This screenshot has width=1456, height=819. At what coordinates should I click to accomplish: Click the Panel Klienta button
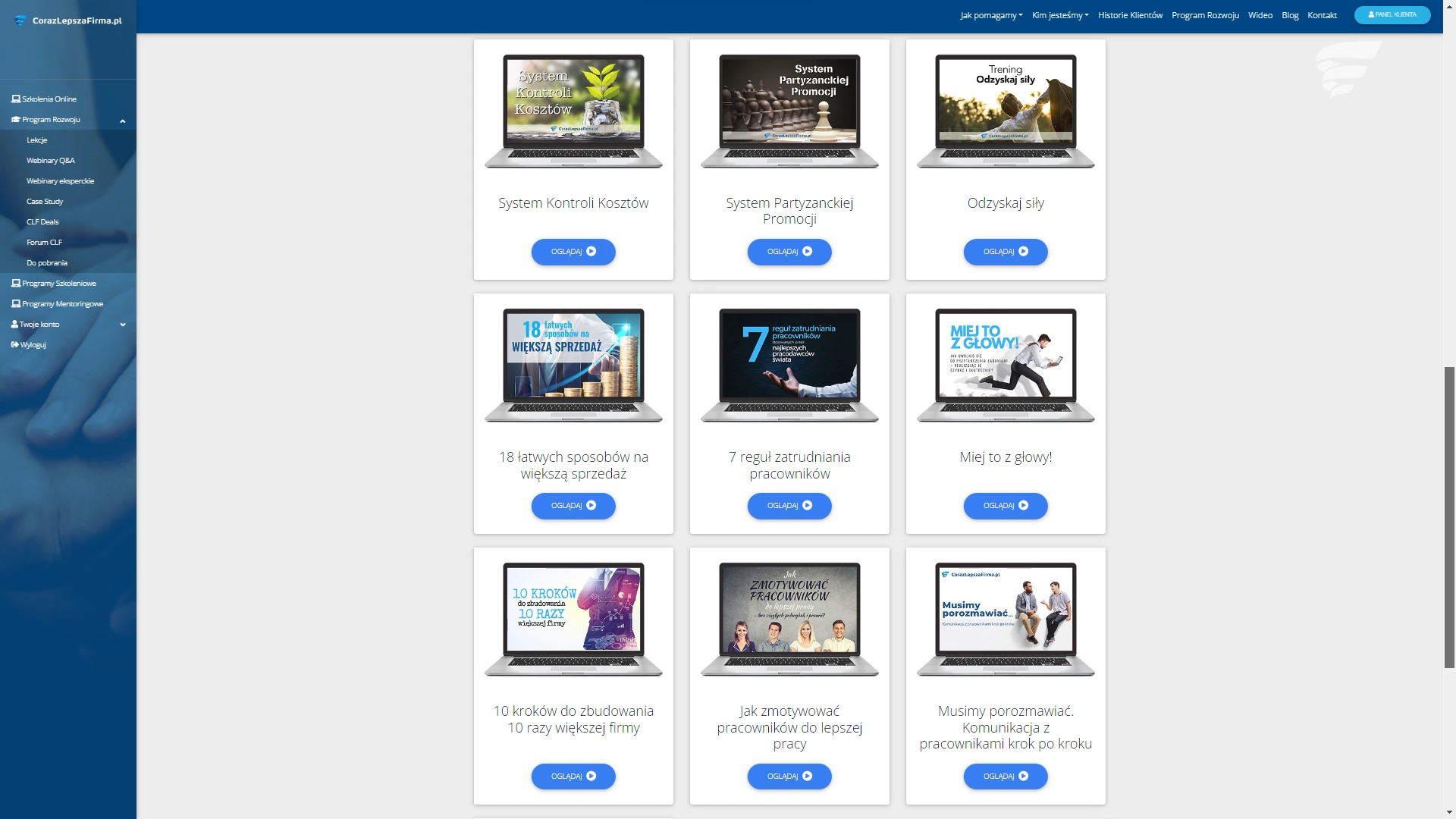(1392, 15)
